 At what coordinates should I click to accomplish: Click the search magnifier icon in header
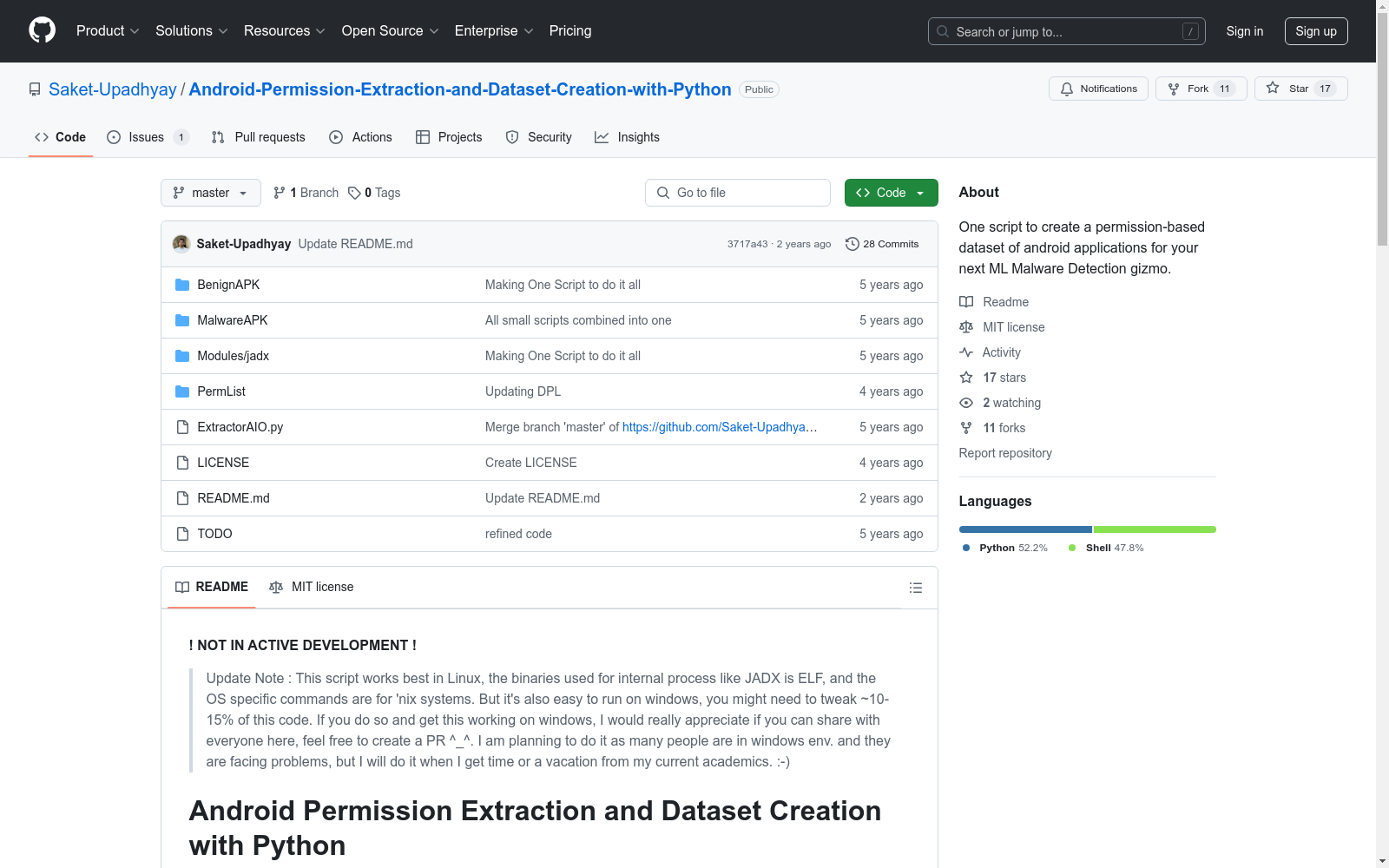pyautogui.click(x=943, y=31)
